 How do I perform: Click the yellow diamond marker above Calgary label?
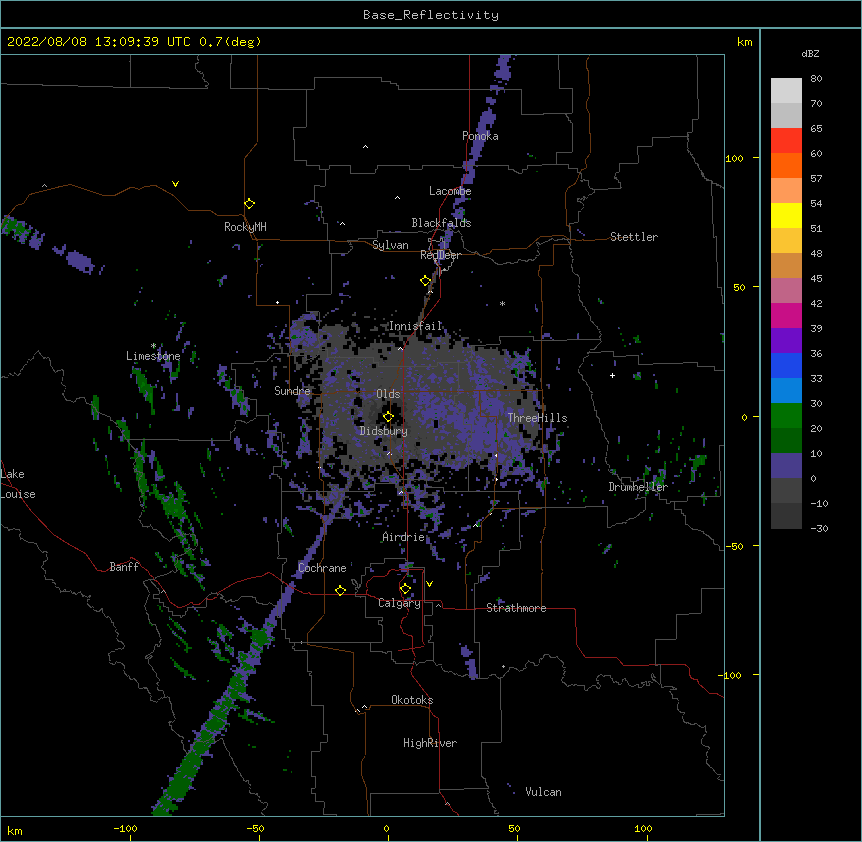pos(405,589)
